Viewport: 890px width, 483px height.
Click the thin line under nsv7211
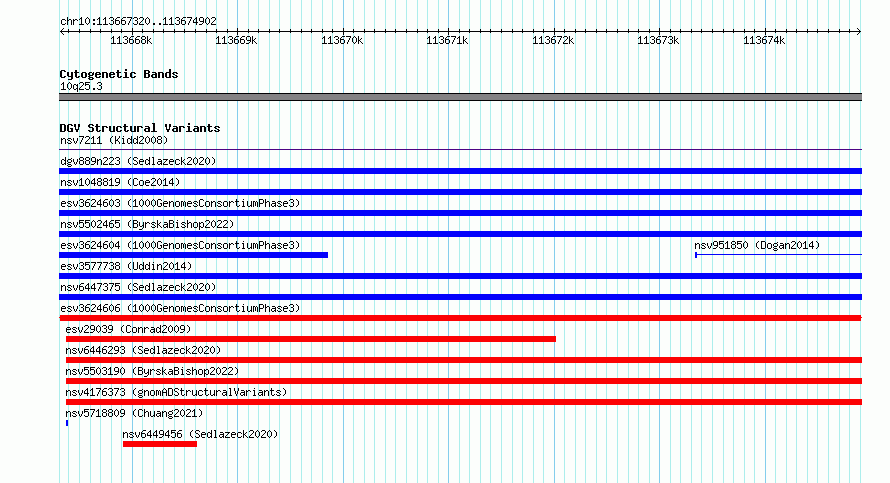point(460,150)
